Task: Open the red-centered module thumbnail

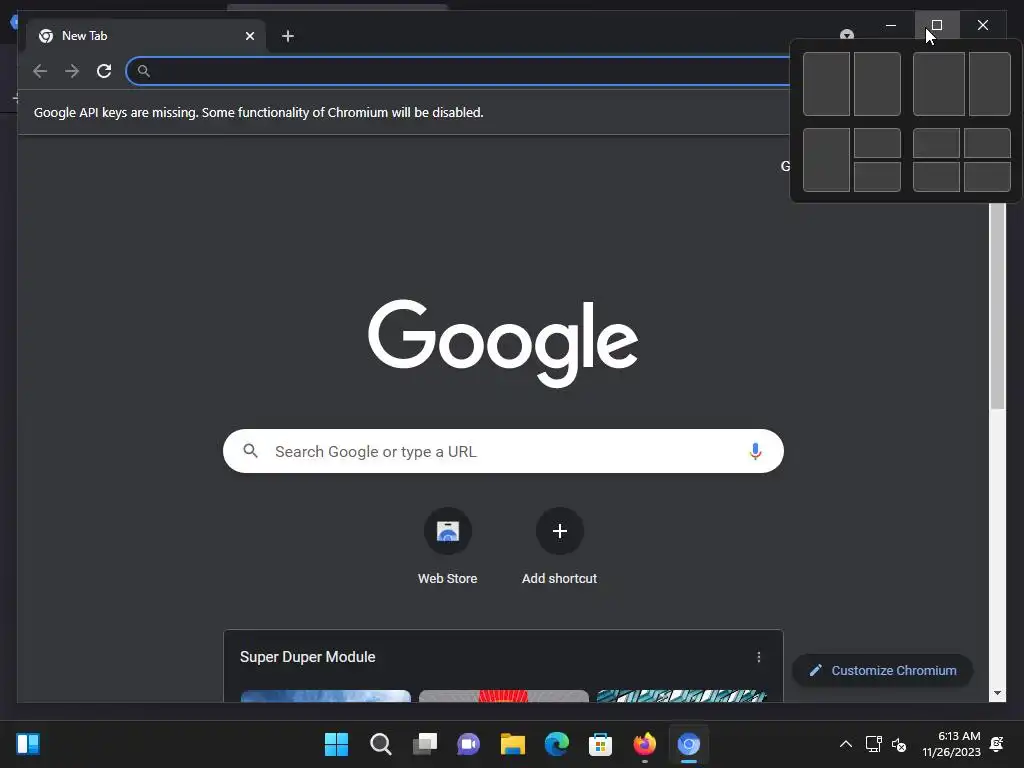Action: [504, 696]
